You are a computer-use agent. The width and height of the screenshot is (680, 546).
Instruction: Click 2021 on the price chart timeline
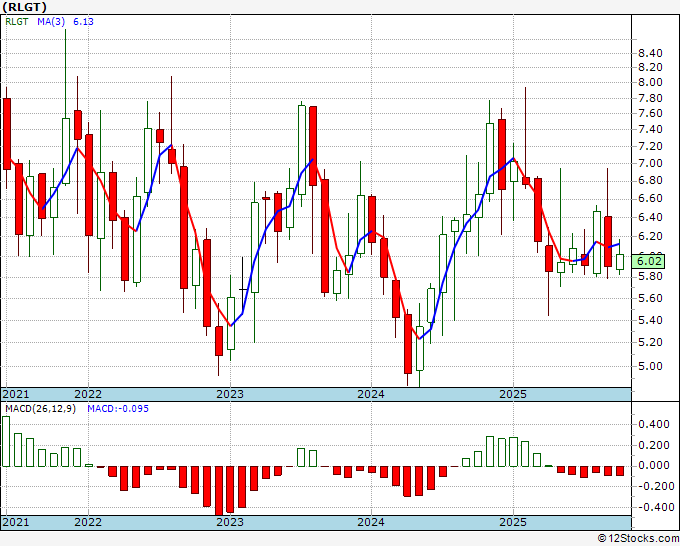point(16,394)
